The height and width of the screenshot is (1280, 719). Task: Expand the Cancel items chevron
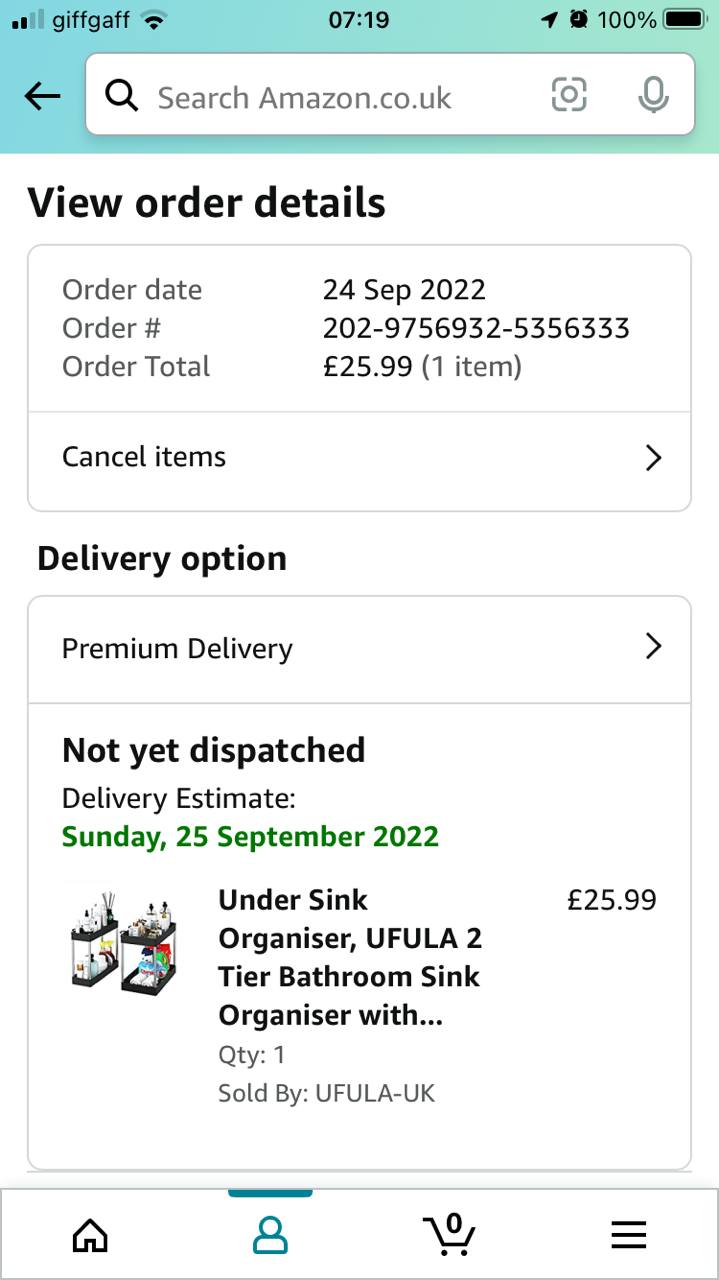(x=653, y=458)
